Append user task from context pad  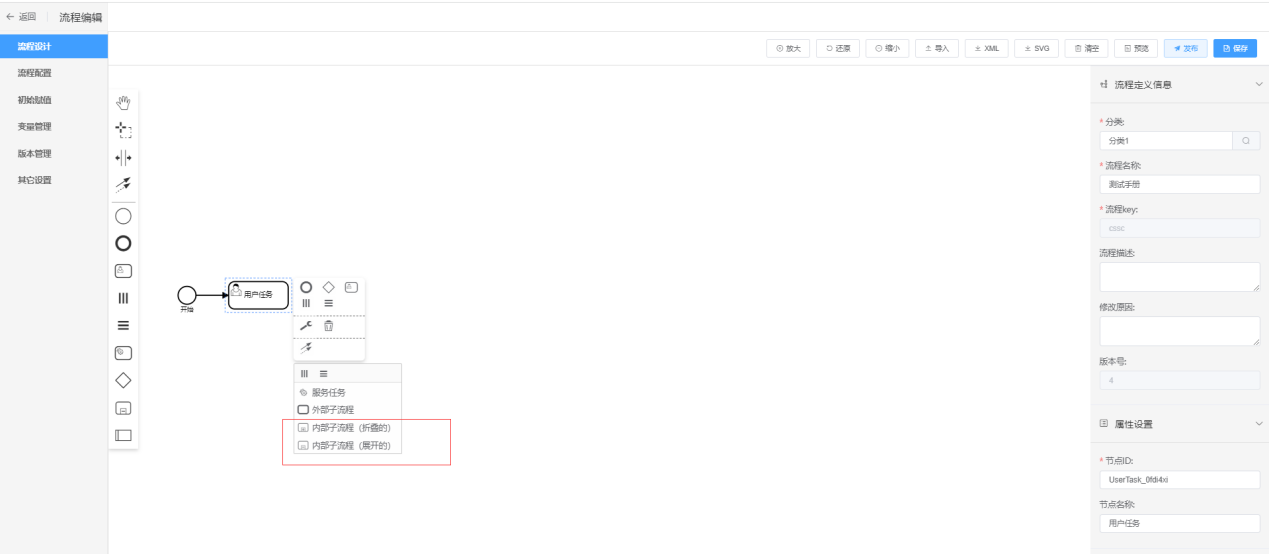(x=351, y=287)
